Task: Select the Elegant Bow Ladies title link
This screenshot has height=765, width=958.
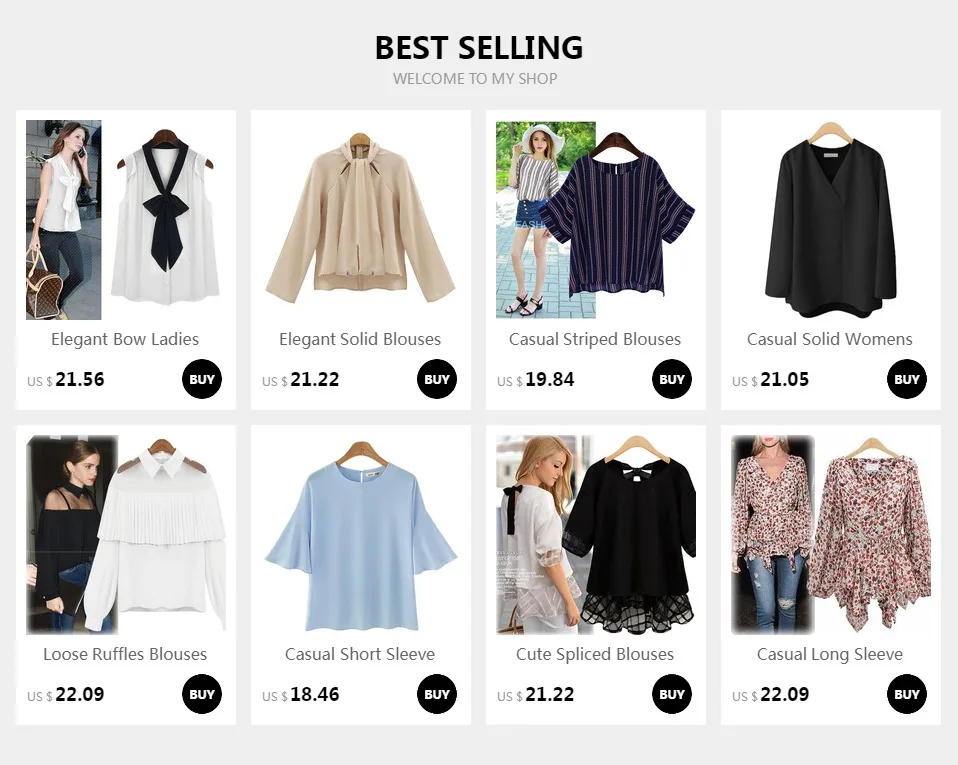Action: click(125, 340)
